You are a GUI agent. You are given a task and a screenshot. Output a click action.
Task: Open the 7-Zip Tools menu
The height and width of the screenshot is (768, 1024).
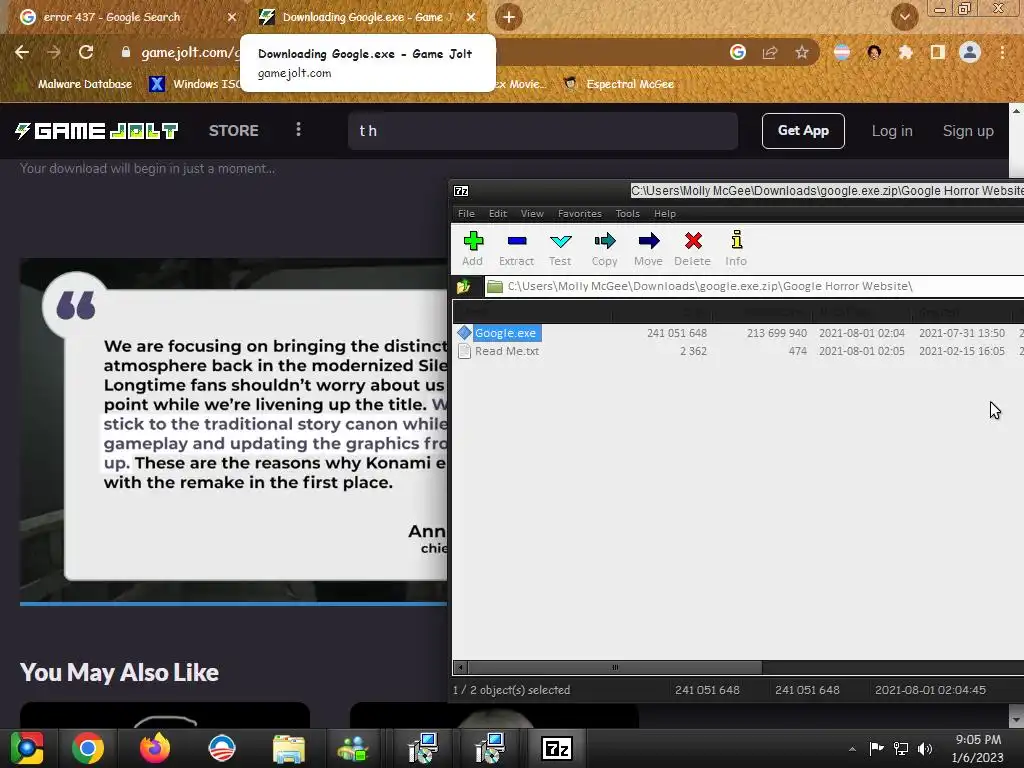628,214
